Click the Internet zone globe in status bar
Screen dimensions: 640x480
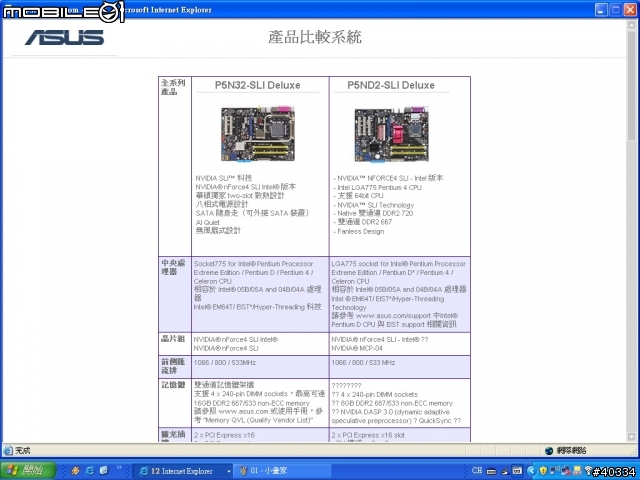549,451
